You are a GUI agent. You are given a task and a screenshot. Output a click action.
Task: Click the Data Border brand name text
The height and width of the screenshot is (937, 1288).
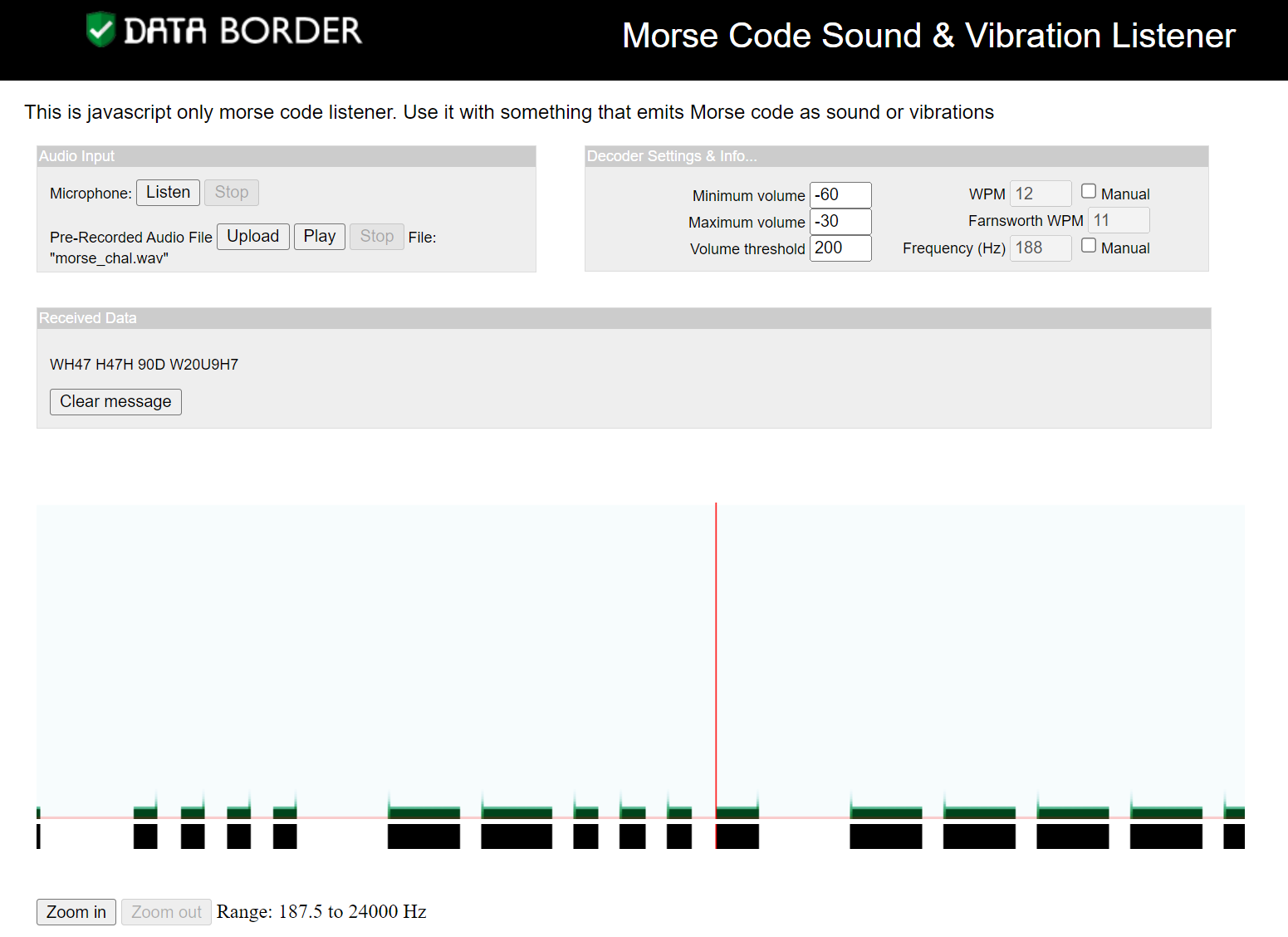242,32
